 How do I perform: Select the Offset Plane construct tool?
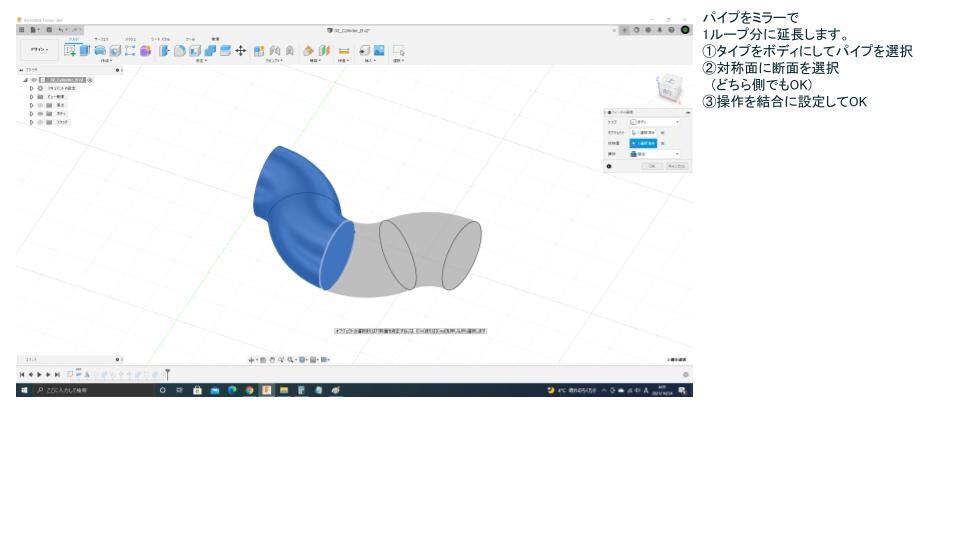tap(308, 50)
